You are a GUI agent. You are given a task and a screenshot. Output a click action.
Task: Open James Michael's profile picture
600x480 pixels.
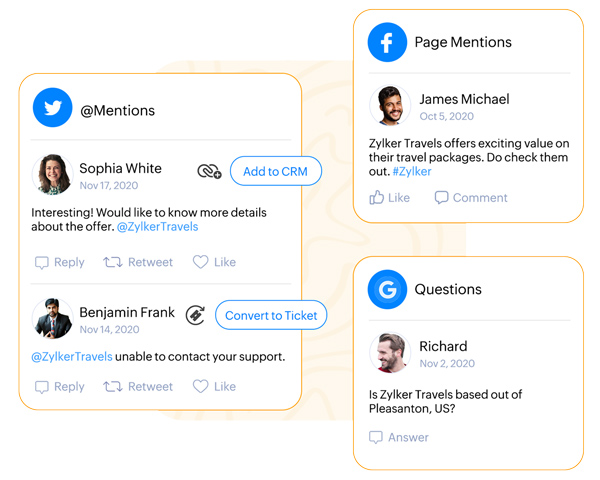390,106
